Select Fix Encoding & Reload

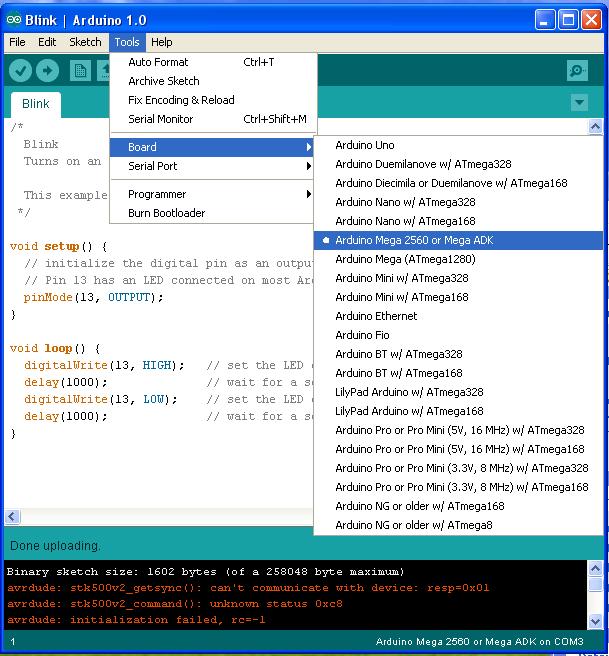[211, 100]
